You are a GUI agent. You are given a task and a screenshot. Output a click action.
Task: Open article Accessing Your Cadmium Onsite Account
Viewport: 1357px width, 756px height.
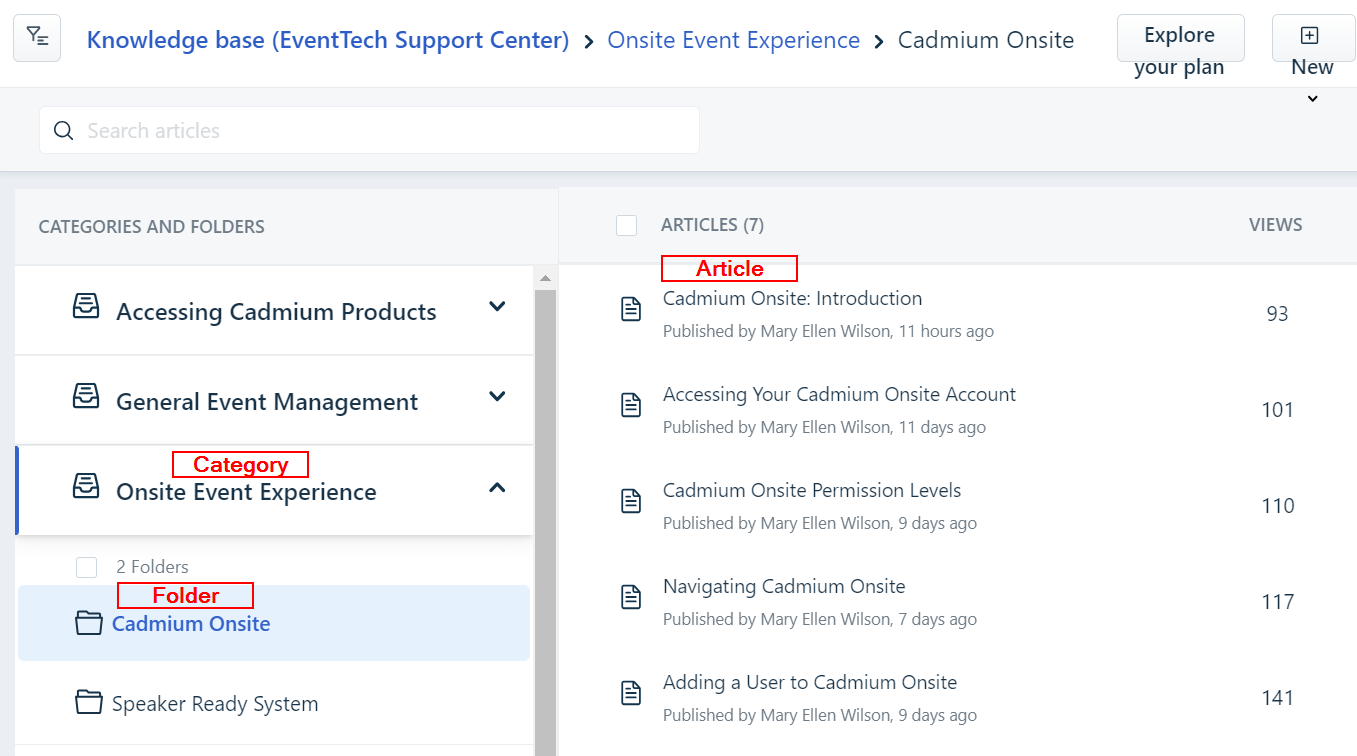(839, 394)
